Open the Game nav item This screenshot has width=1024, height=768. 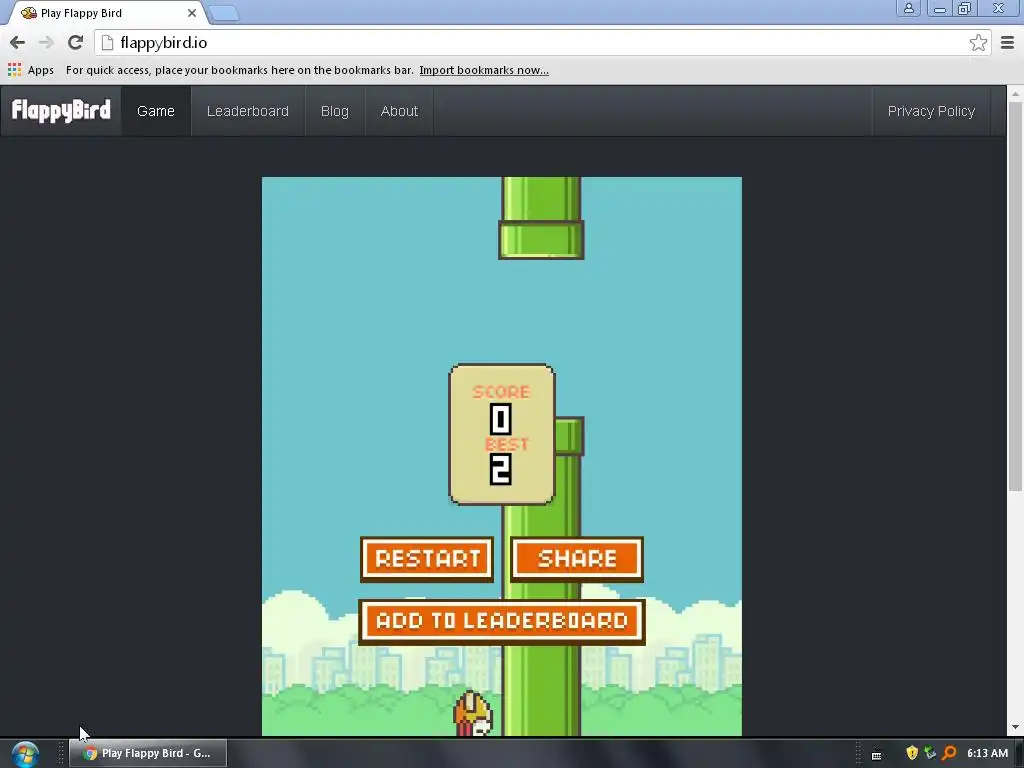pos(155,111)
